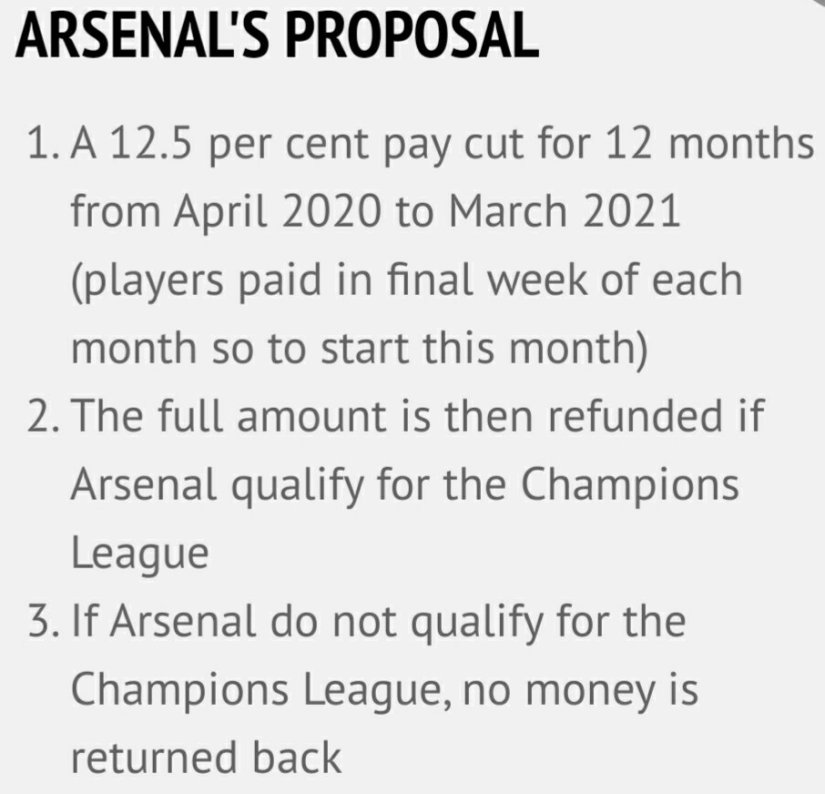Click the standalone word 'League'
Image resolution: width=825 pixels, height=794 pixels.
(x=140, y=553)
